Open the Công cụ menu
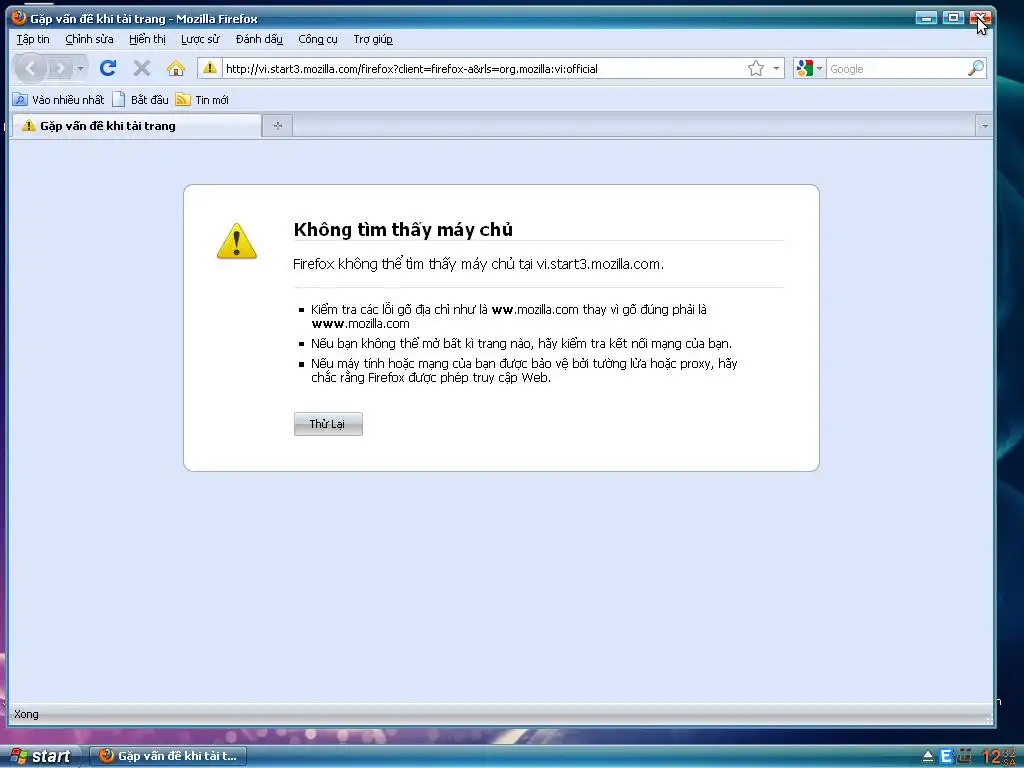Viewport: 1024px width, 768px height. 317,39
